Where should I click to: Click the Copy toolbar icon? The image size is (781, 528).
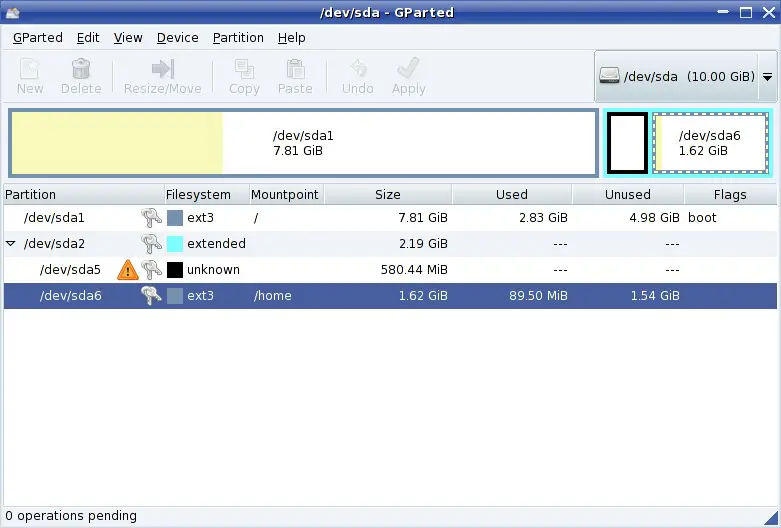[x=244, y=69]
